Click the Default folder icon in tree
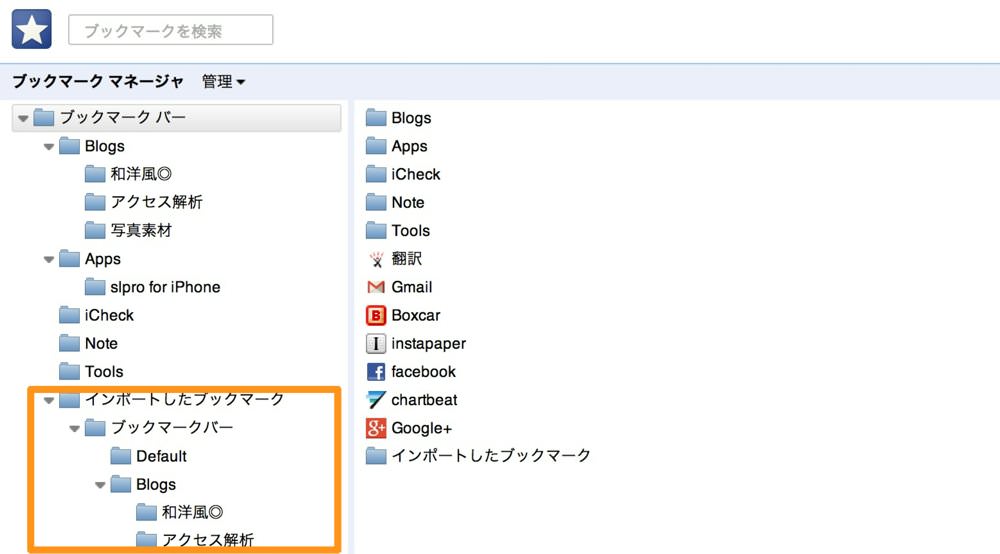This screenshot has height=554, width=1000. coord(121,456)
